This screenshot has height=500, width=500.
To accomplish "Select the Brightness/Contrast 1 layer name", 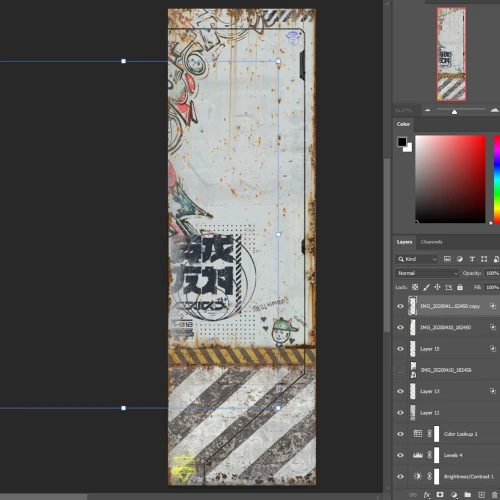I will pos(469,477).
